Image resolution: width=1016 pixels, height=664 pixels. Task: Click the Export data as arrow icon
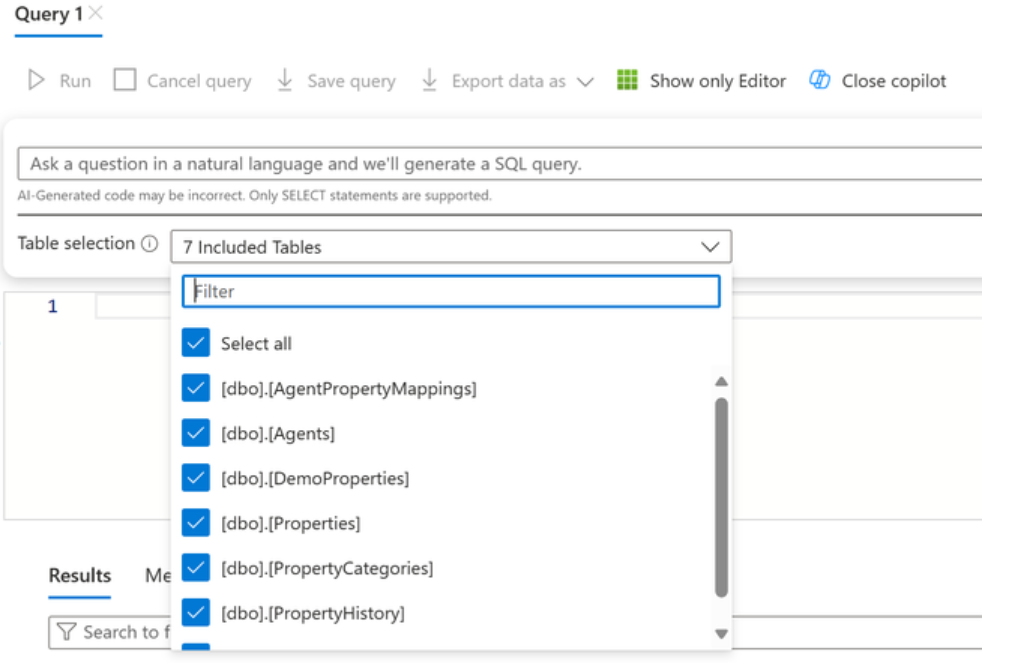tap(430, 81)
